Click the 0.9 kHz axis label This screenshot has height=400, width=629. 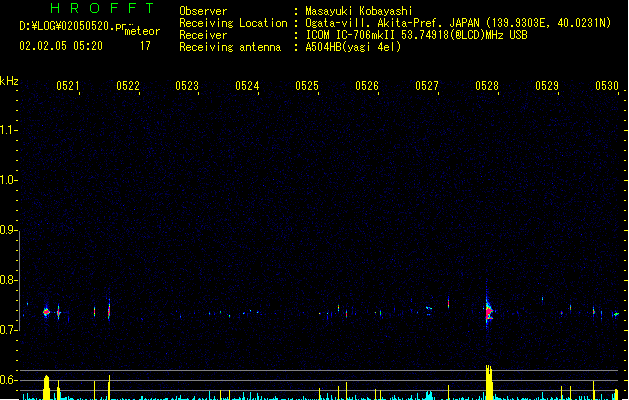[8, 229]
